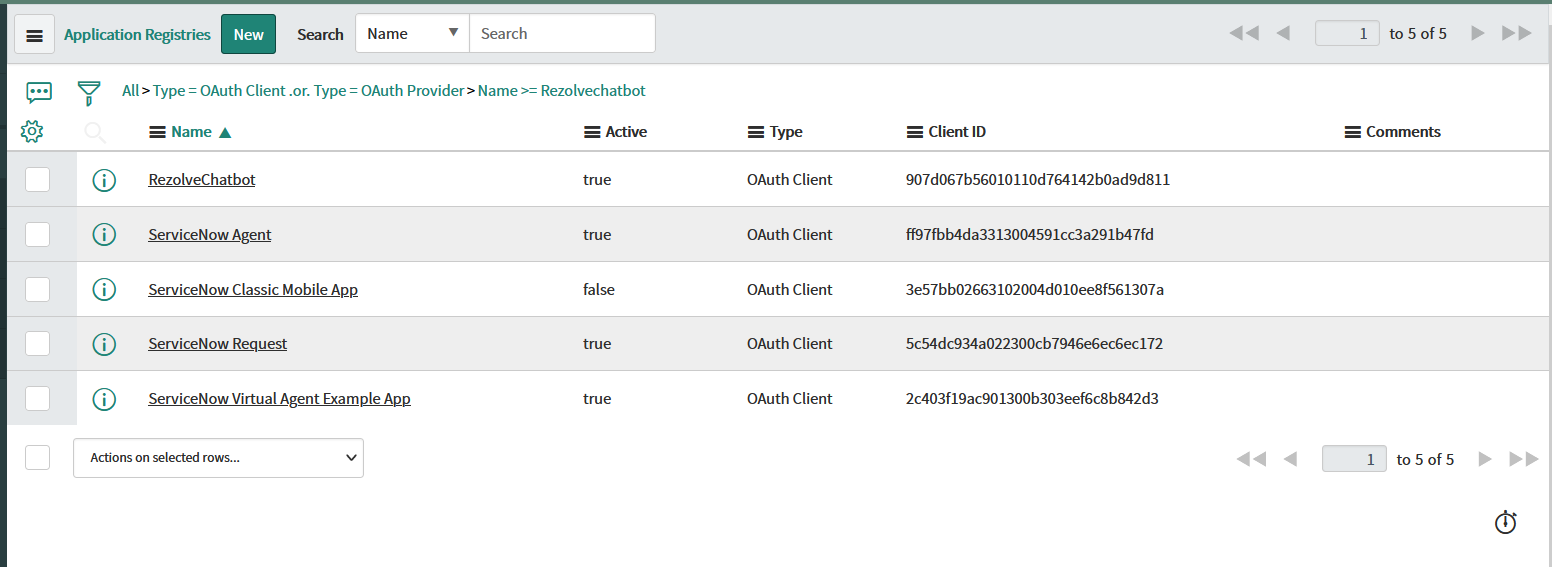Select the RezolveChatbot row checkbox
The height and width of the screenshot is (567, 1552).
pyautogui.click(x=37, y=180)
